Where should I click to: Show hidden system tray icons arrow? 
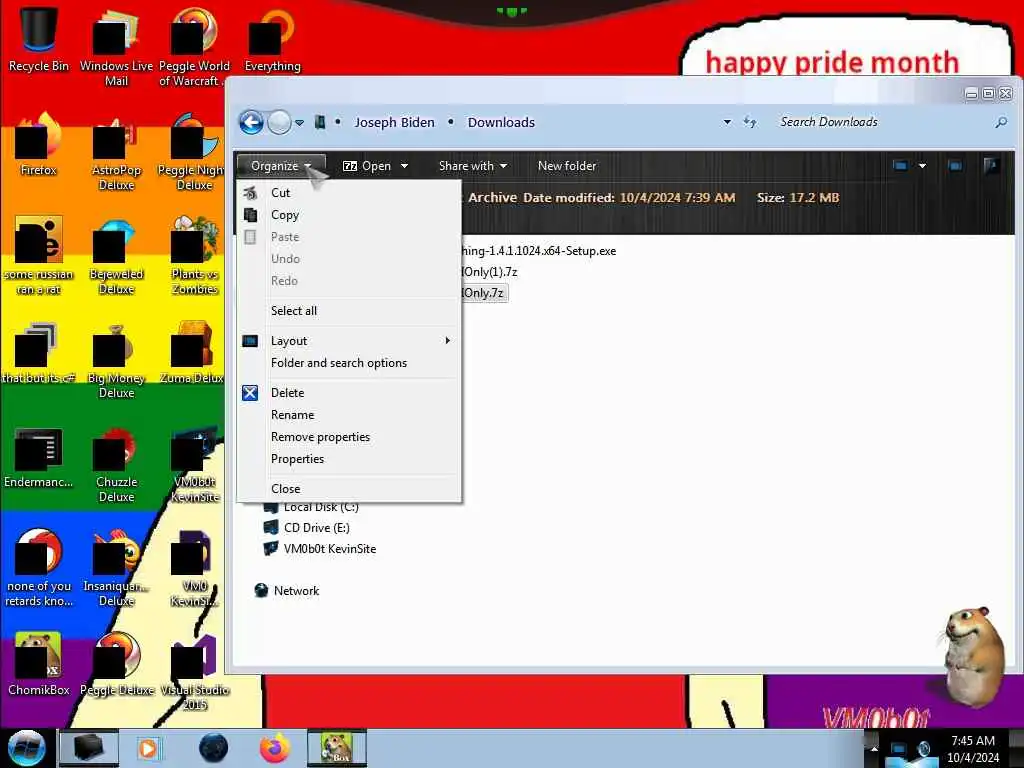coord(874,748)
